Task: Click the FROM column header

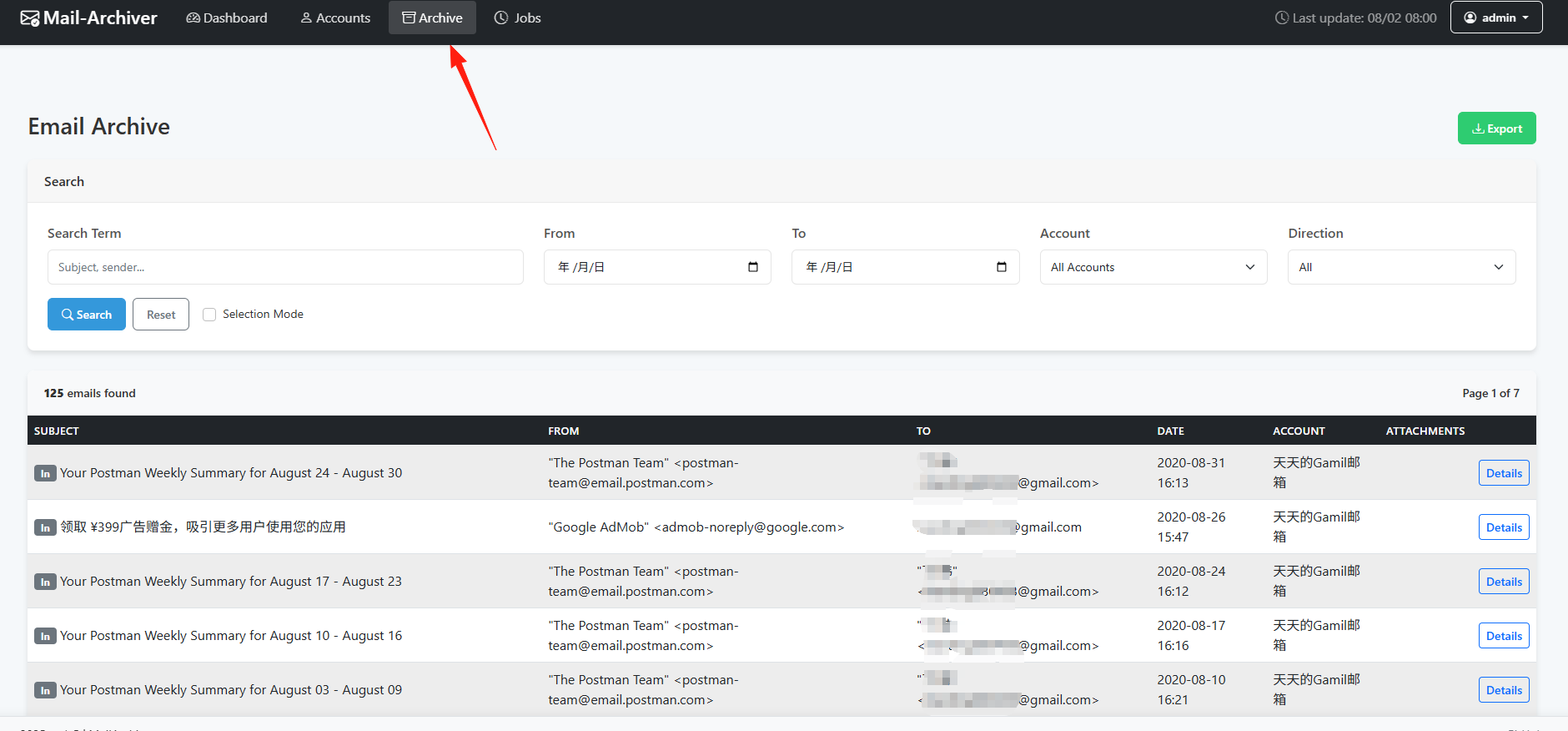Action: [564, 431]
